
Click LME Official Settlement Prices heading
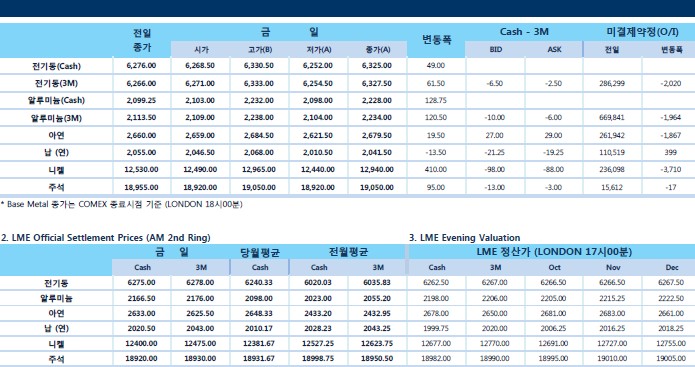(x=106, y=238)
